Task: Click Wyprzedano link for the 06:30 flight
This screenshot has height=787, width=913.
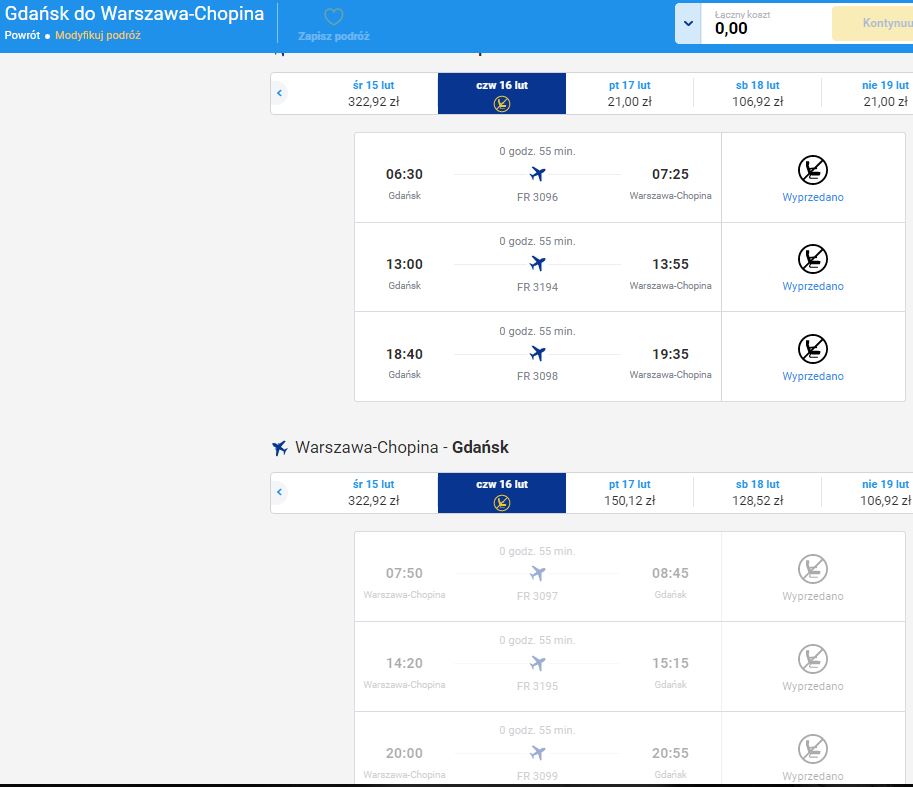Action: coord(813,197)
